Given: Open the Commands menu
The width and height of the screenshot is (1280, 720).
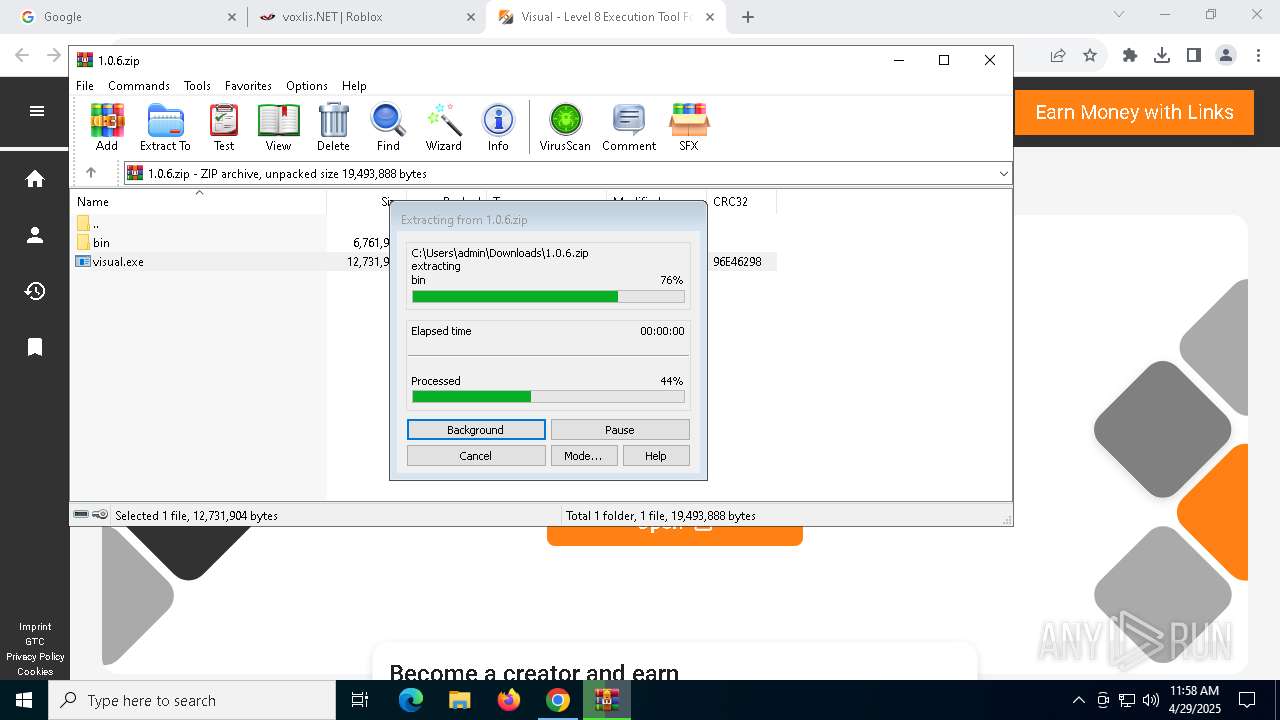Looking at the screenshot, I should (139, 86).
